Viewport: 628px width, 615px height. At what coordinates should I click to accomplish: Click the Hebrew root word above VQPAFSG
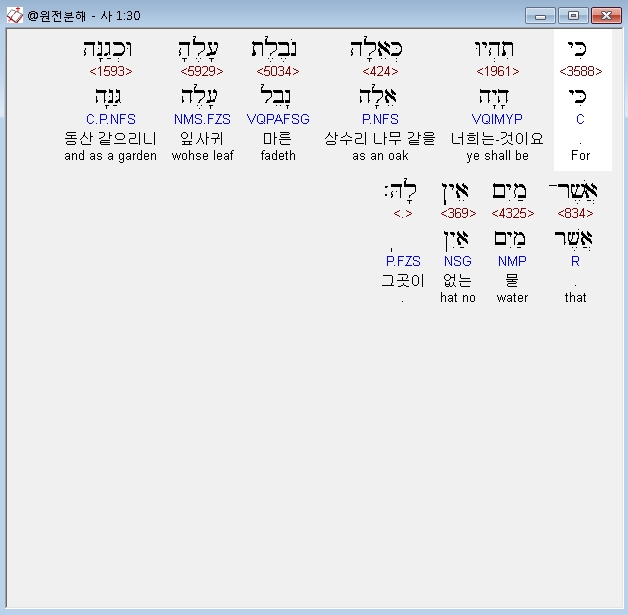tap(276, 96)
